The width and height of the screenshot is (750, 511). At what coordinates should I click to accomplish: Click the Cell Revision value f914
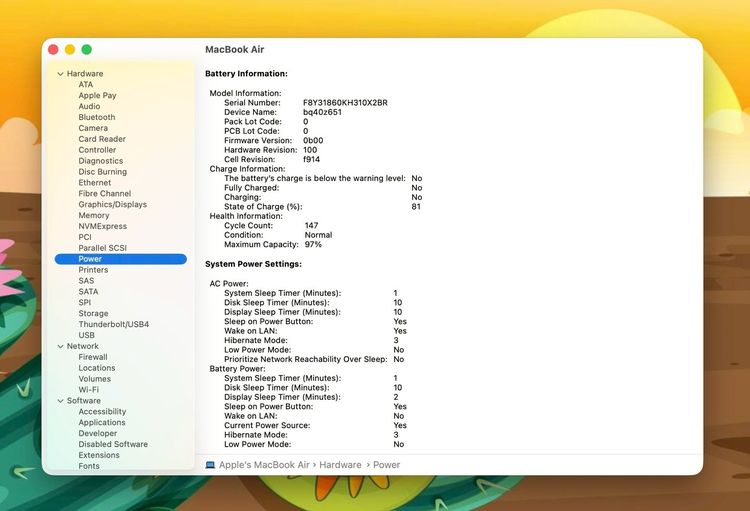pos(311,159)
